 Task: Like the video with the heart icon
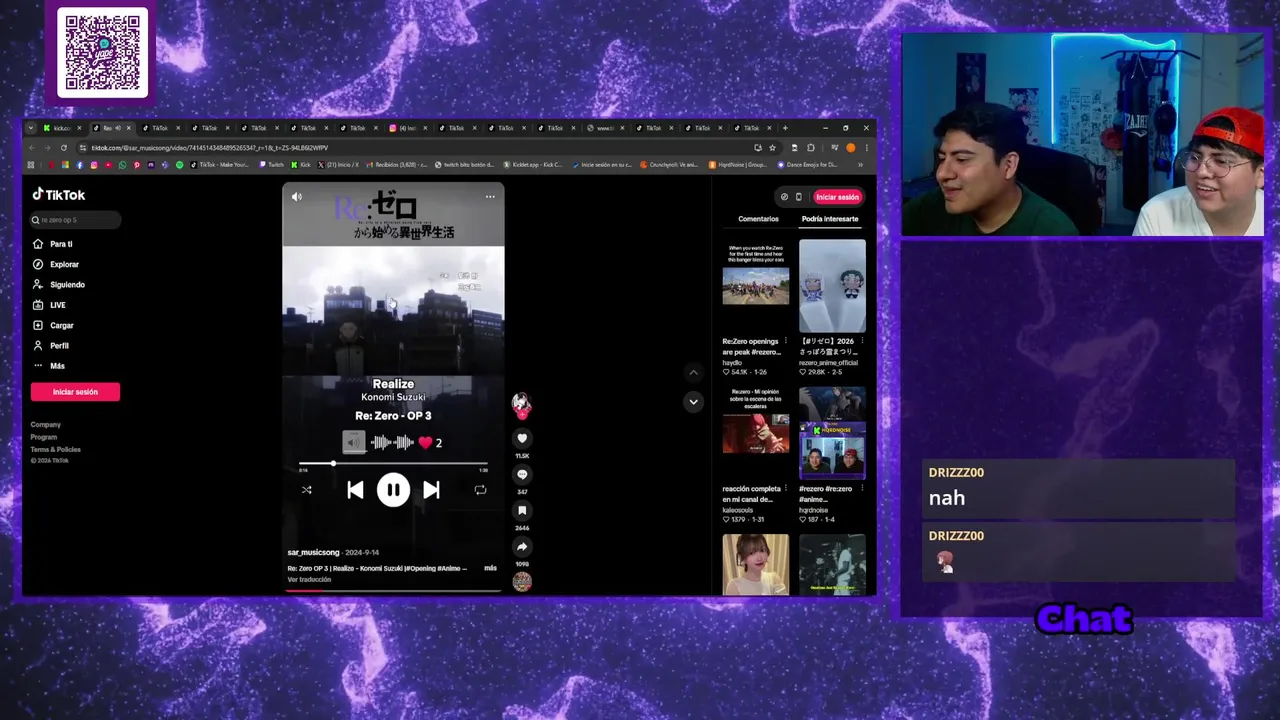[x=522, y=438]
